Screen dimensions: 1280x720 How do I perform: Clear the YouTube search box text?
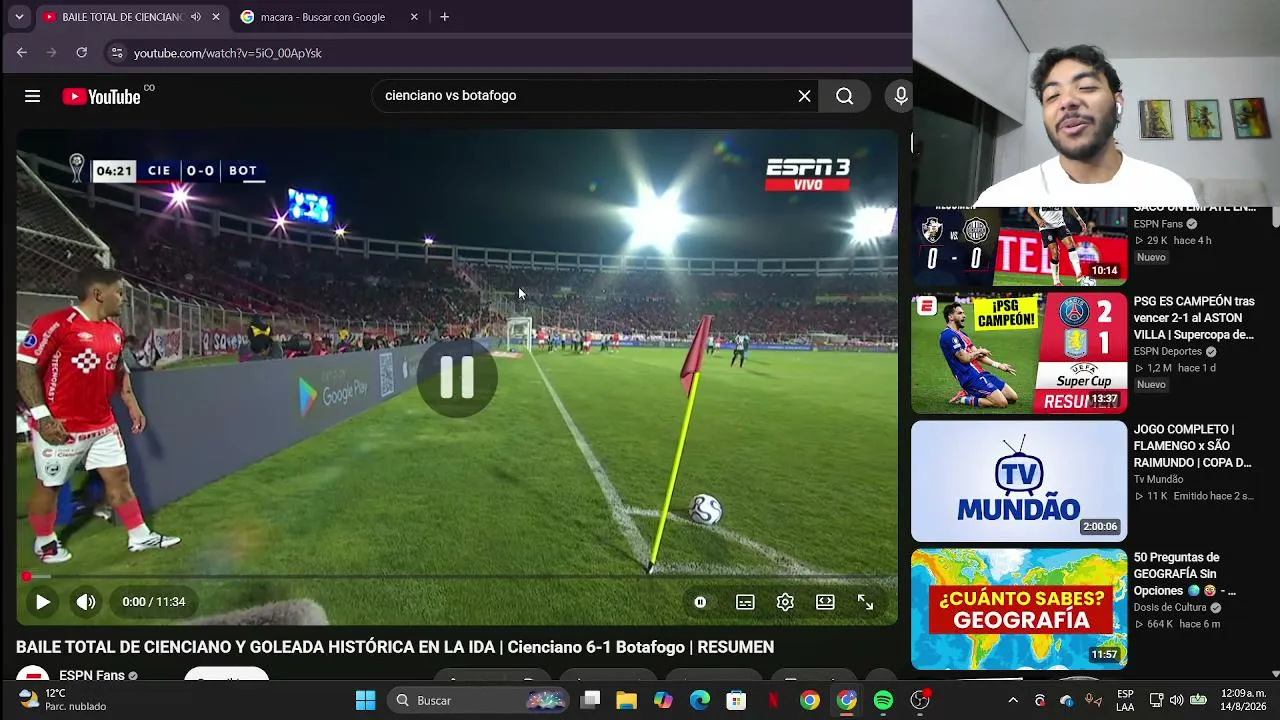tap(804, 96)
